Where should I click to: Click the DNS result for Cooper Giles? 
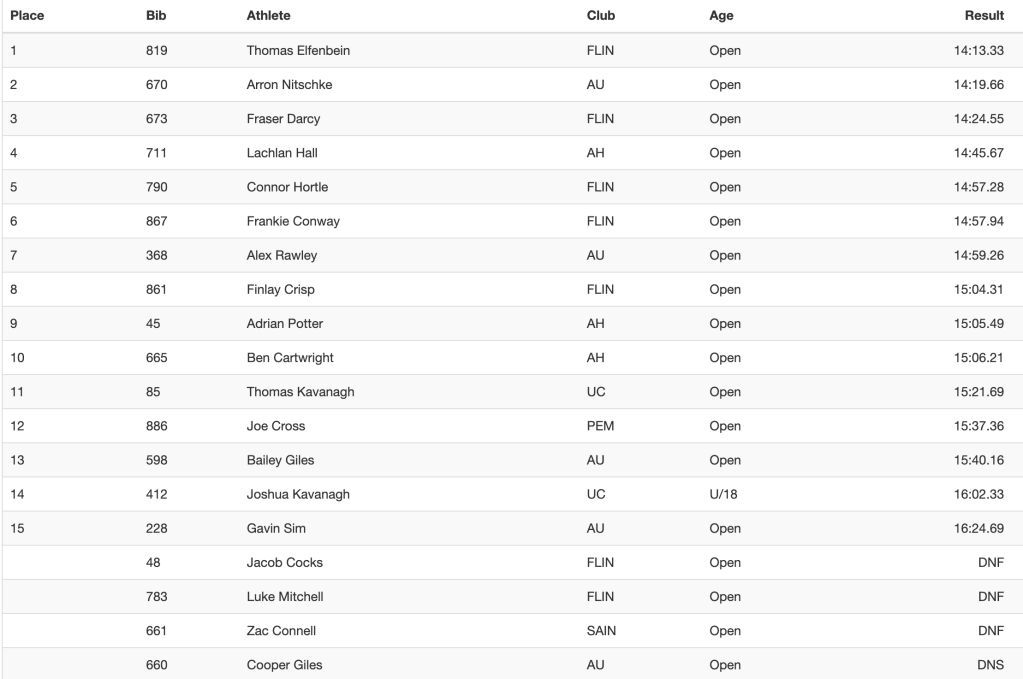[990, 664]
